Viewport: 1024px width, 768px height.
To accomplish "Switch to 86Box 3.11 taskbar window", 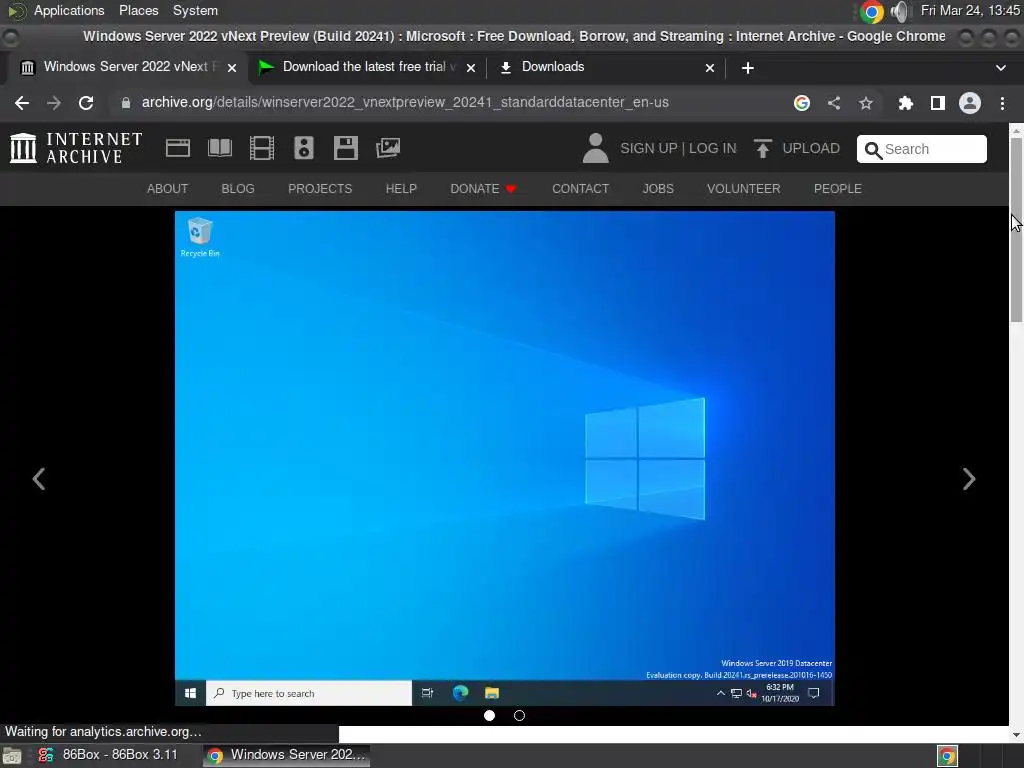I will [108, 755].
